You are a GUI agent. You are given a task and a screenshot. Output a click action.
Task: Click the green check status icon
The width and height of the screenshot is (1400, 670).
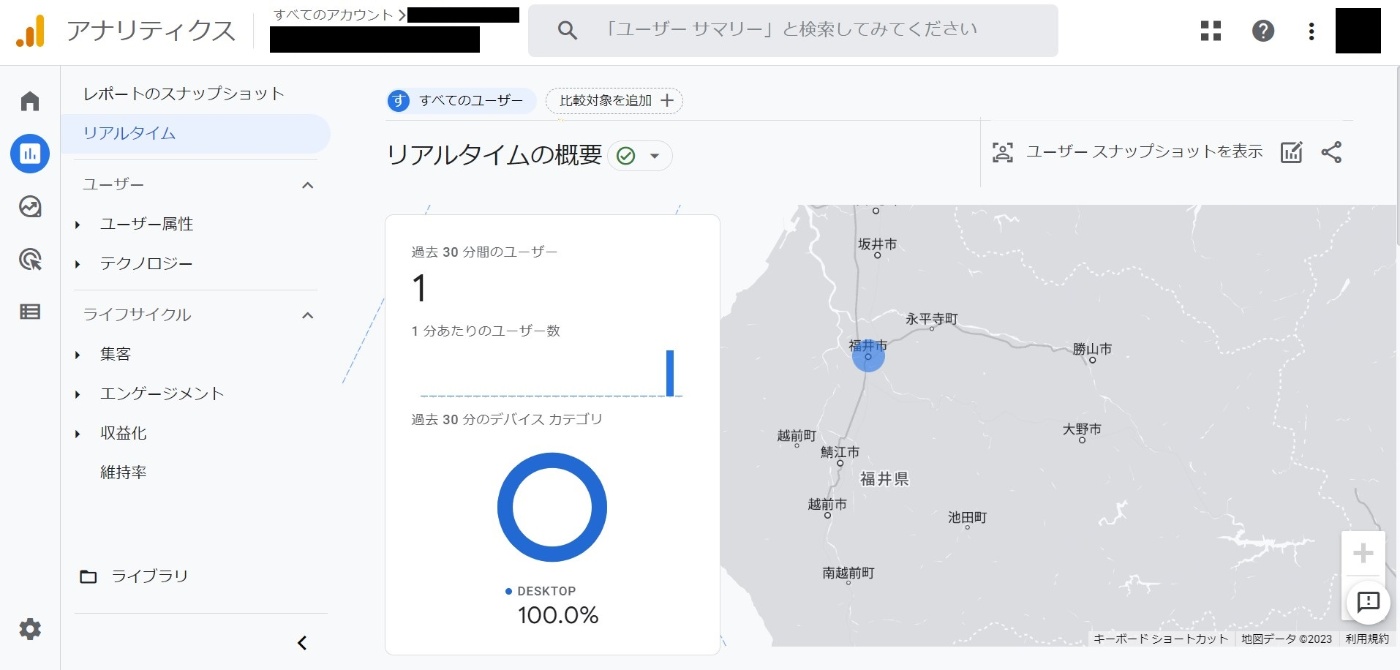(x=626, y=156)
